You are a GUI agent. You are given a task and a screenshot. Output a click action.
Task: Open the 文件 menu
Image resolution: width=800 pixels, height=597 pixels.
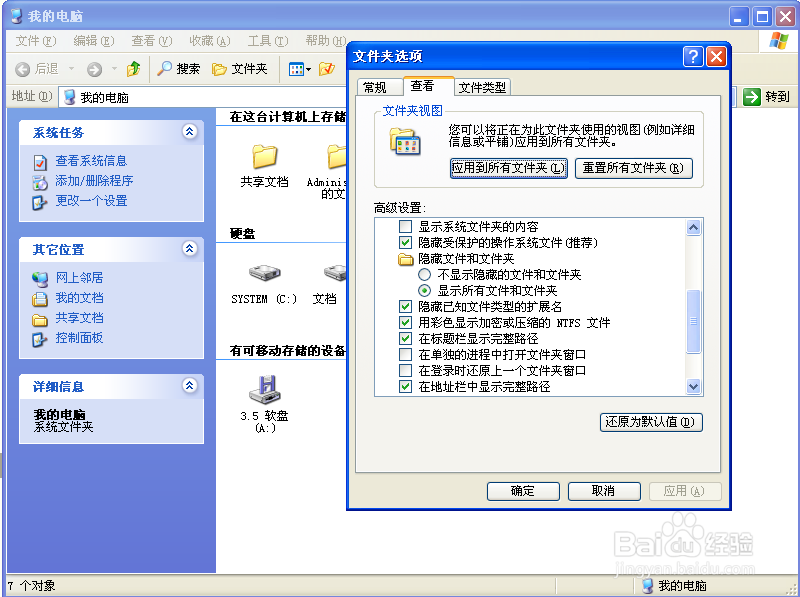coord(35,40)
